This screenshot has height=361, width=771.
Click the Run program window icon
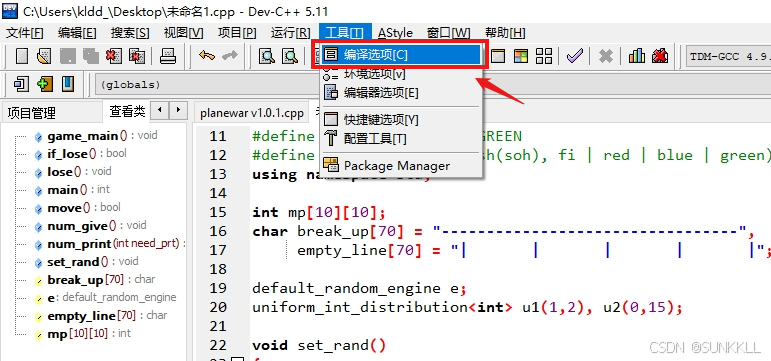[498, 56]
